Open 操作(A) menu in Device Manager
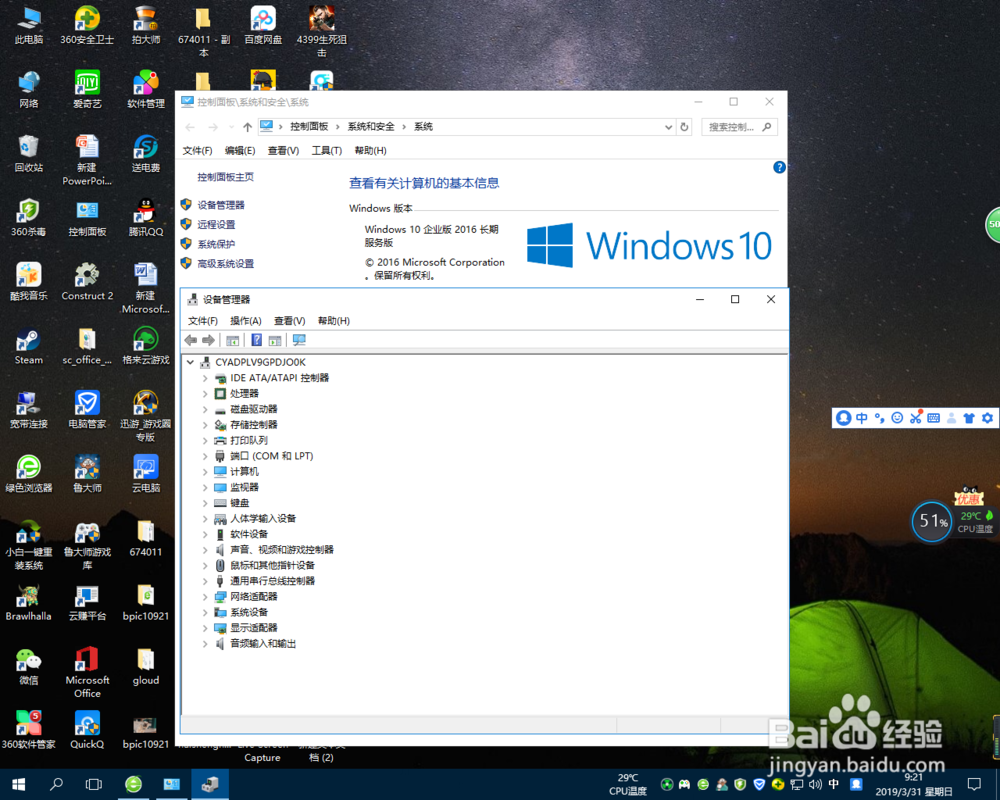This screenshot has width=1000, height=800. click(246, 321)
